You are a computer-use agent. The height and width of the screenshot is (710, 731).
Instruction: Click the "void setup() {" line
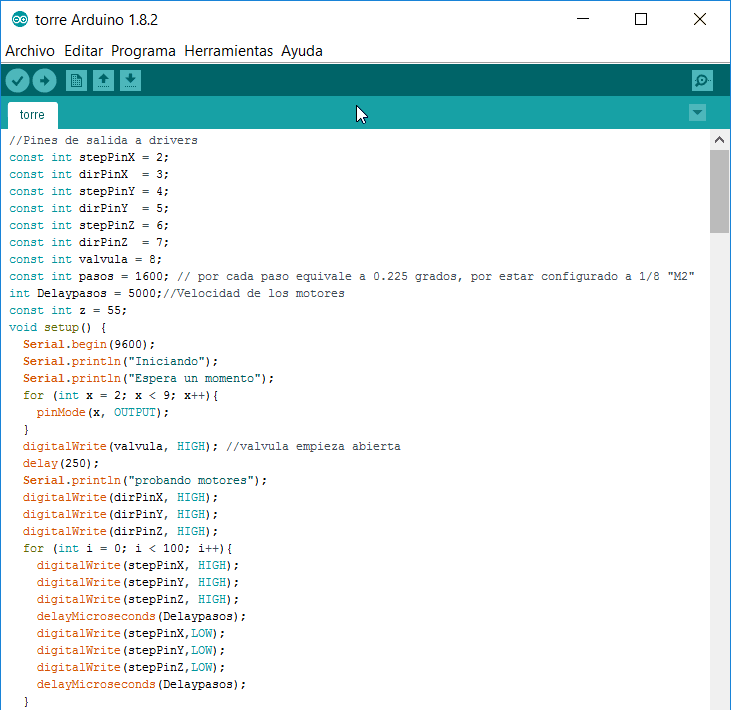(58, 327)
